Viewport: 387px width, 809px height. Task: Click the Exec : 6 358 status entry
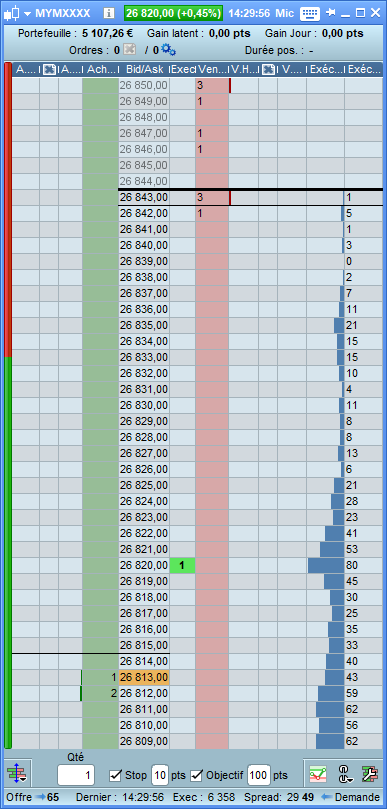(x=204, y=797)
